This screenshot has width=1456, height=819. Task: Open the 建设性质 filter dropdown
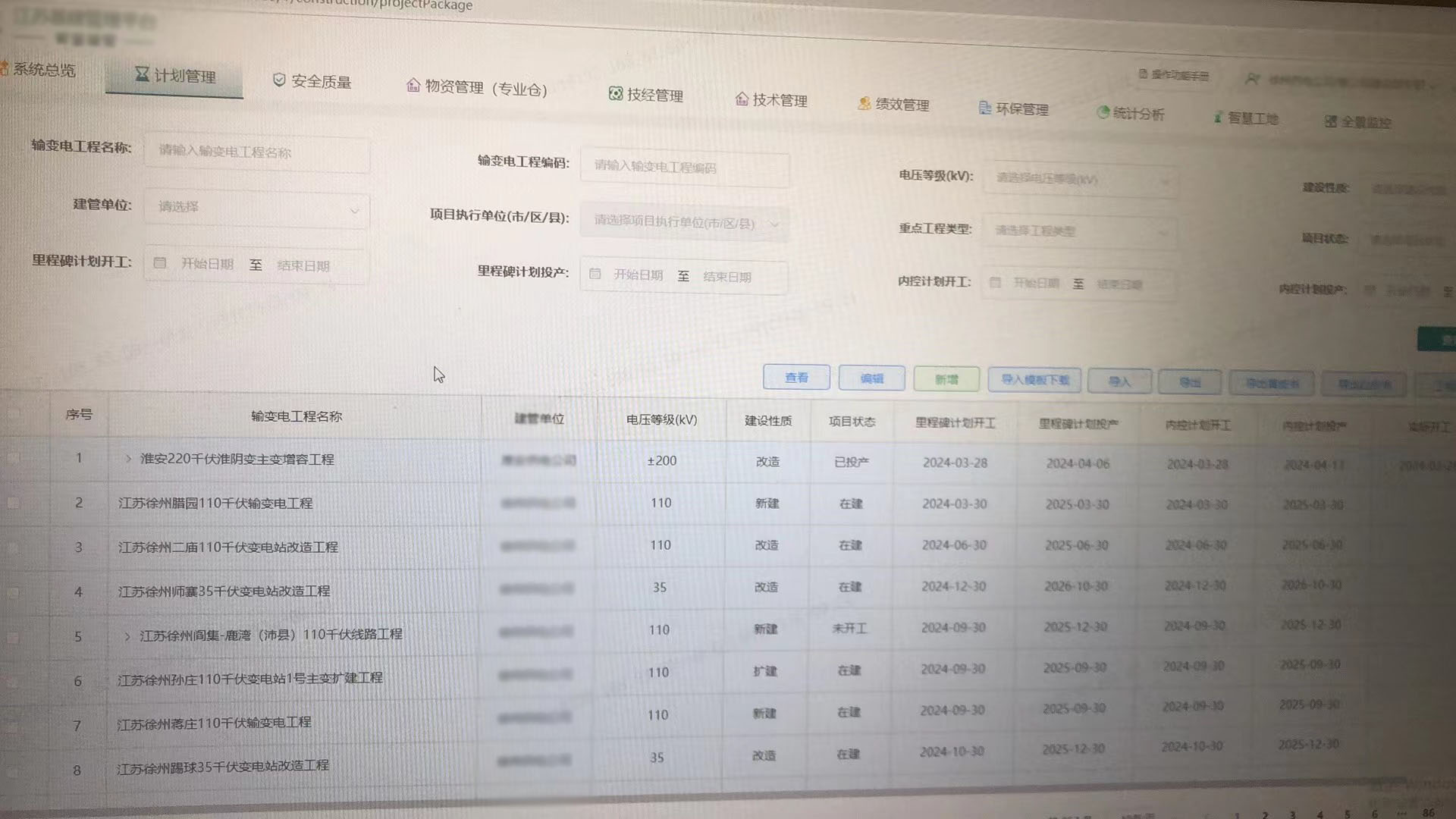point(1409,189)
